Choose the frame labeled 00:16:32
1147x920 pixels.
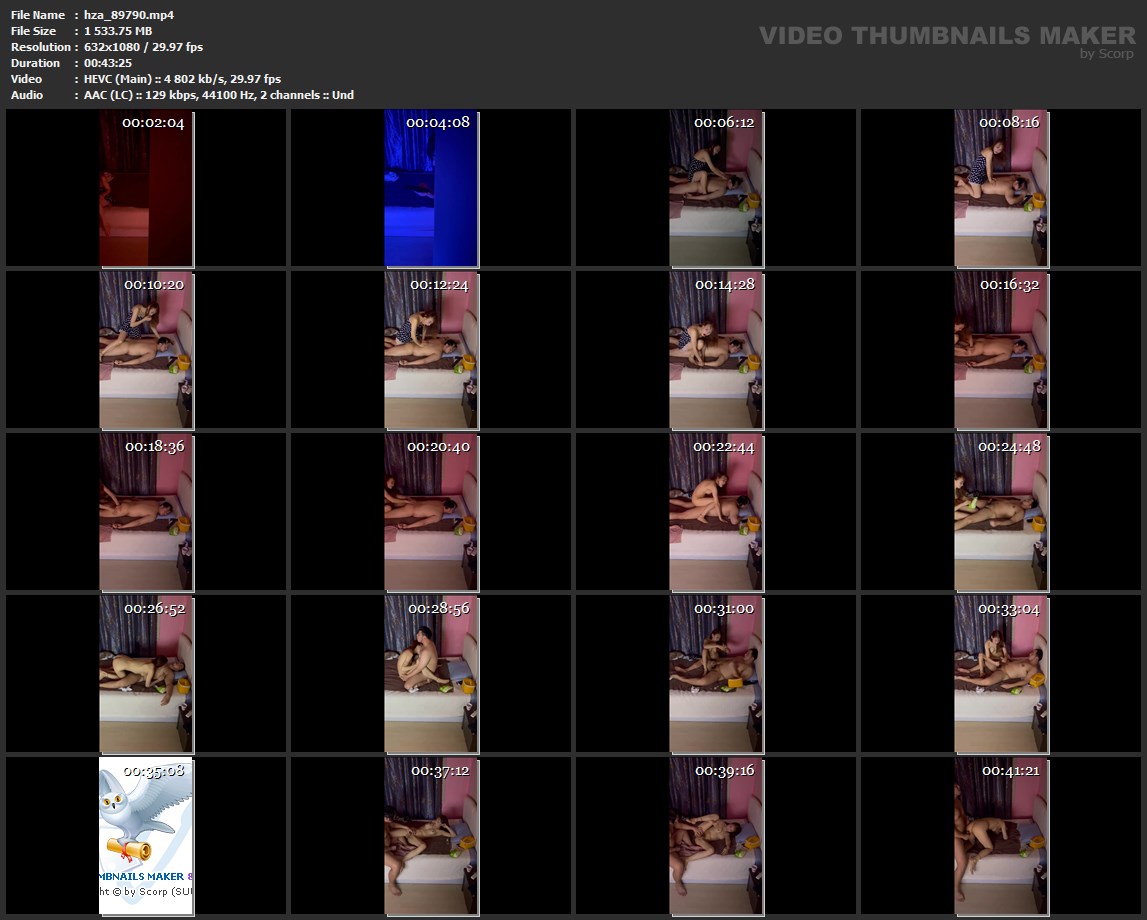1001,350
